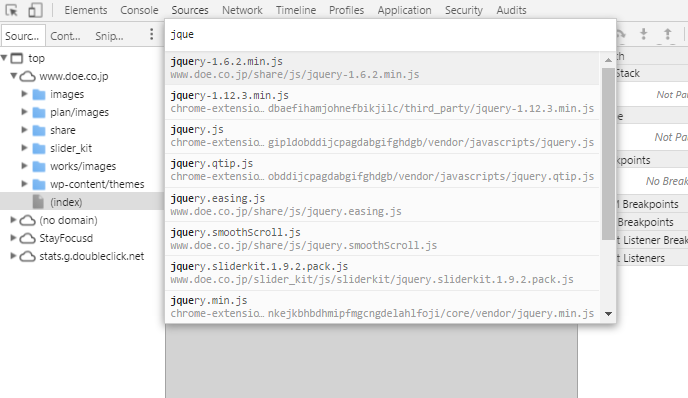This screenshot has height=398, width=688.
Task: Open the jquery.smoothScroll.js result
Action: point(382,239)
